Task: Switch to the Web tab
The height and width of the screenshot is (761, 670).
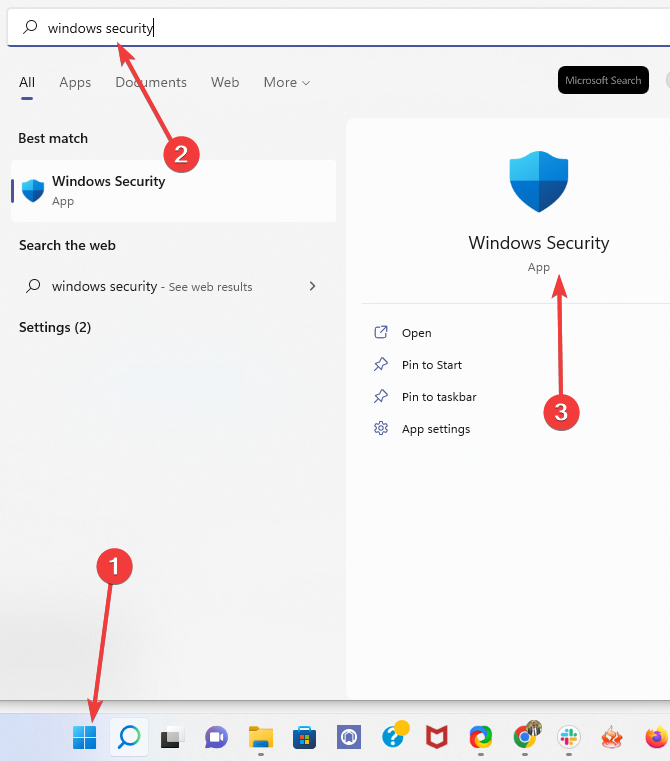Action: point(225,82)
